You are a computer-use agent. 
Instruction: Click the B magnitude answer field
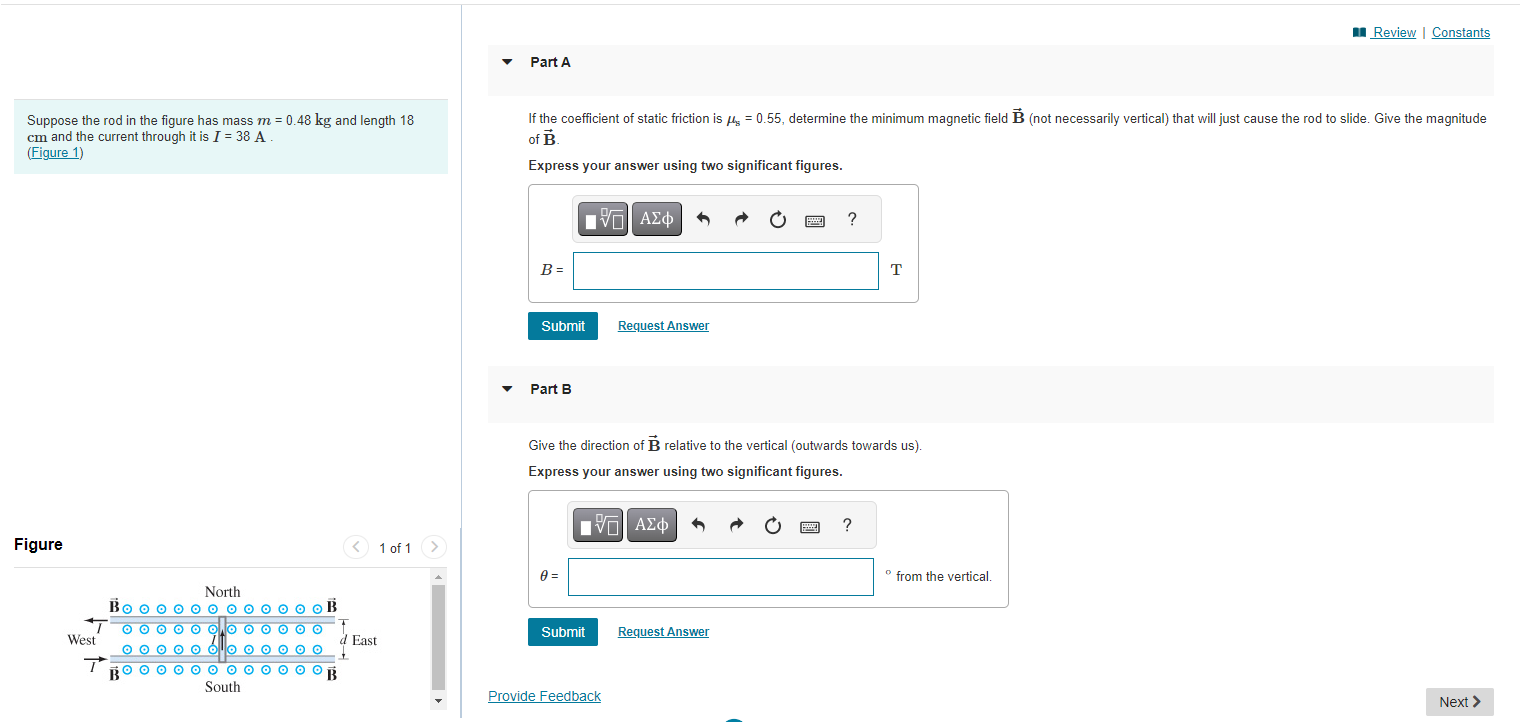[x=726, y=270]
